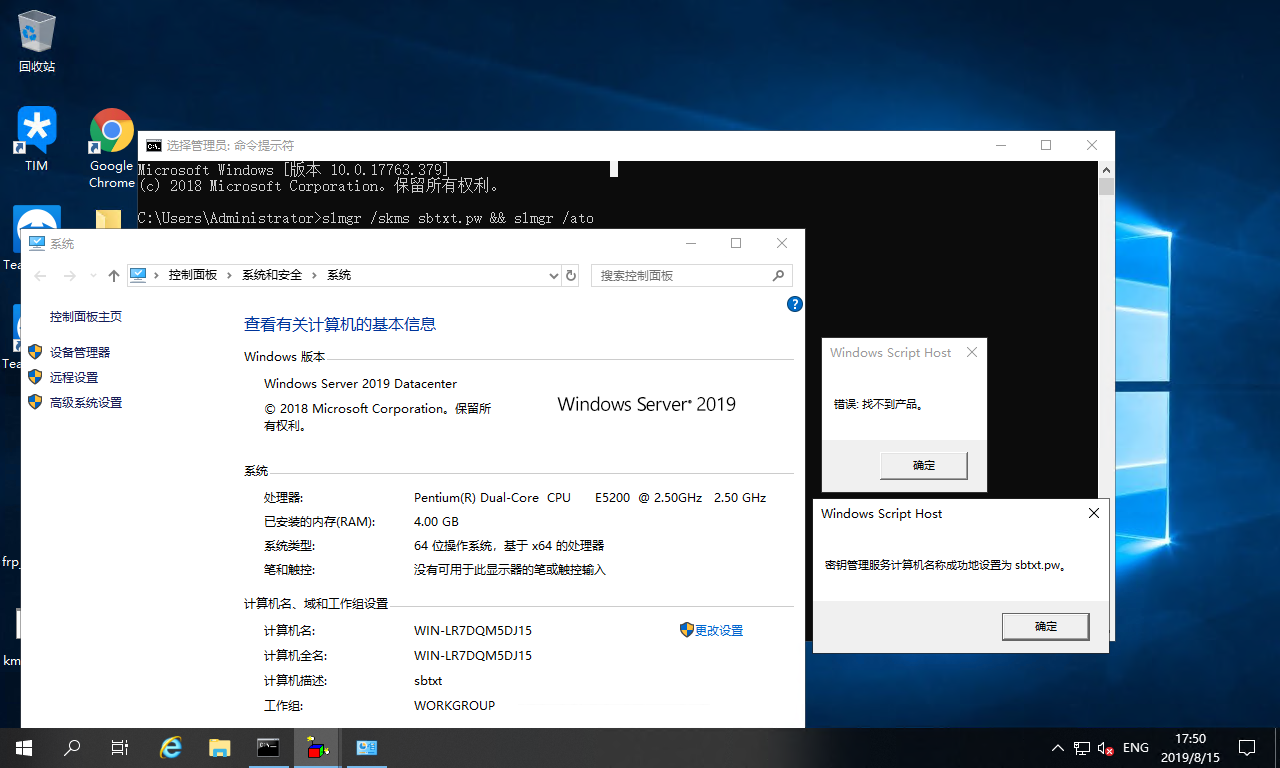
Task: Open 远程设置 link
Action: tap(74, 377)
